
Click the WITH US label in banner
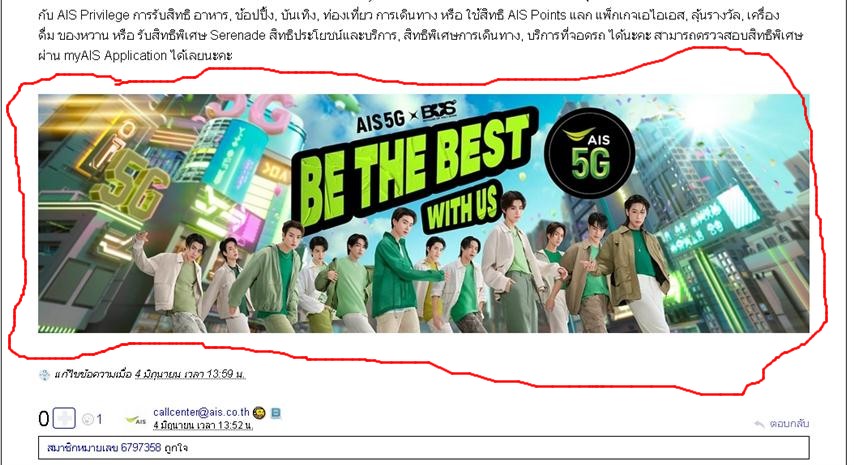[x=462, y=207]
